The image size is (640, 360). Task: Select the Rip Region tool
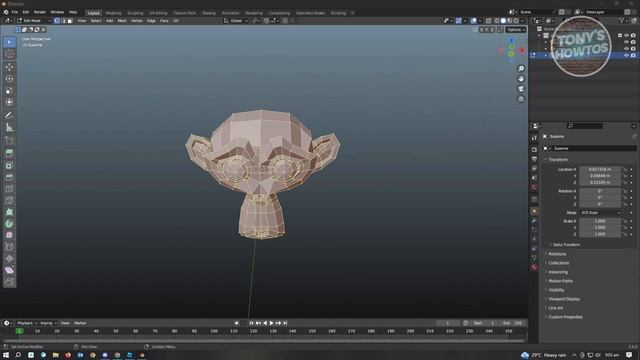click(x=9, y=282)
